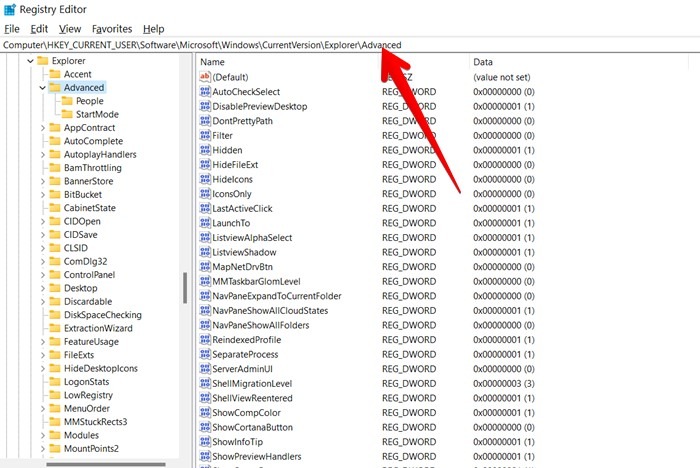Expand the AutoplayHandlers key
The image size is (700, 468).
click(x=43, y=155)
